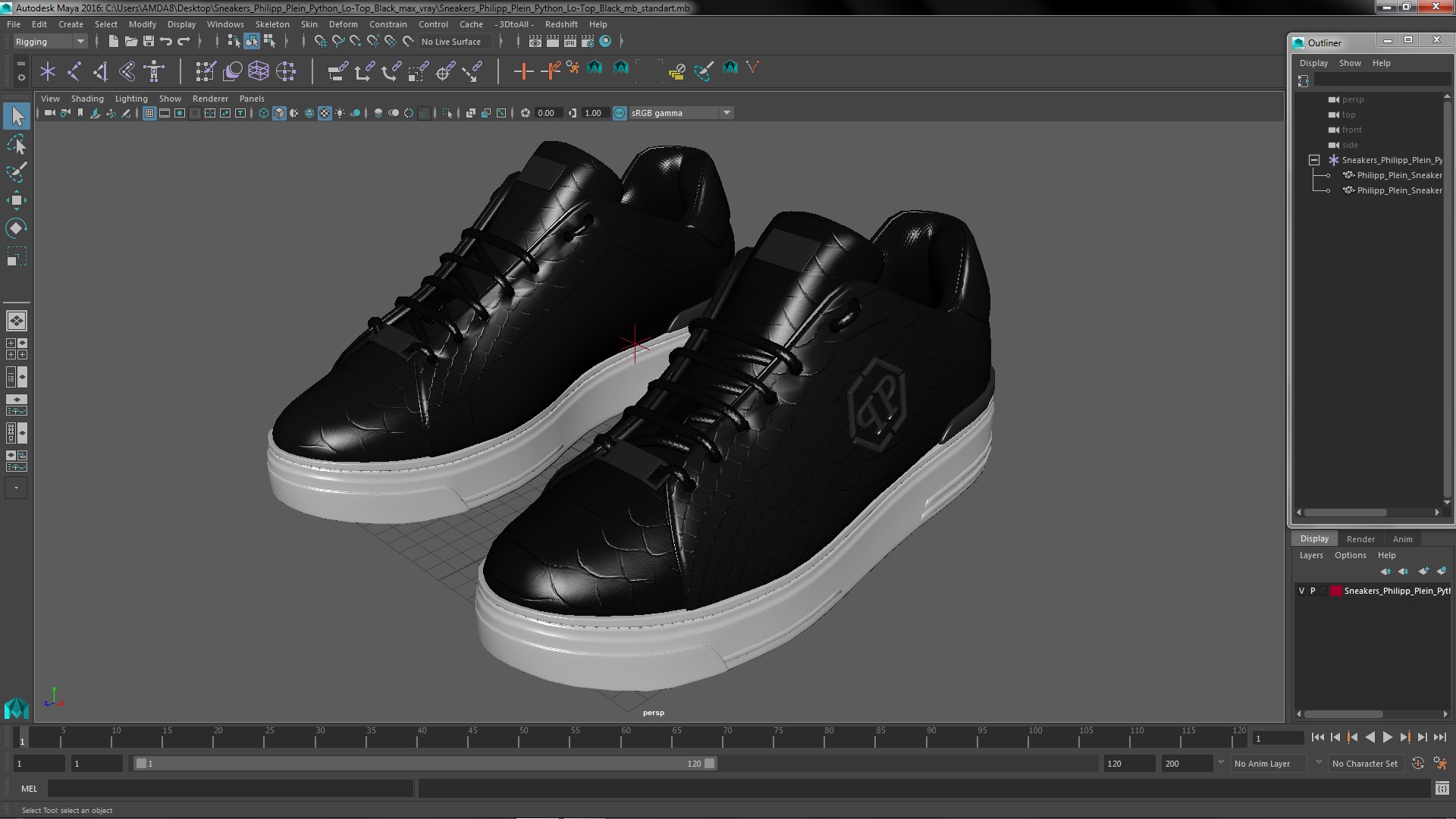The image size is (1456, 819).
Task: Click the MEL command line input
Action: (x=231, y=789)
